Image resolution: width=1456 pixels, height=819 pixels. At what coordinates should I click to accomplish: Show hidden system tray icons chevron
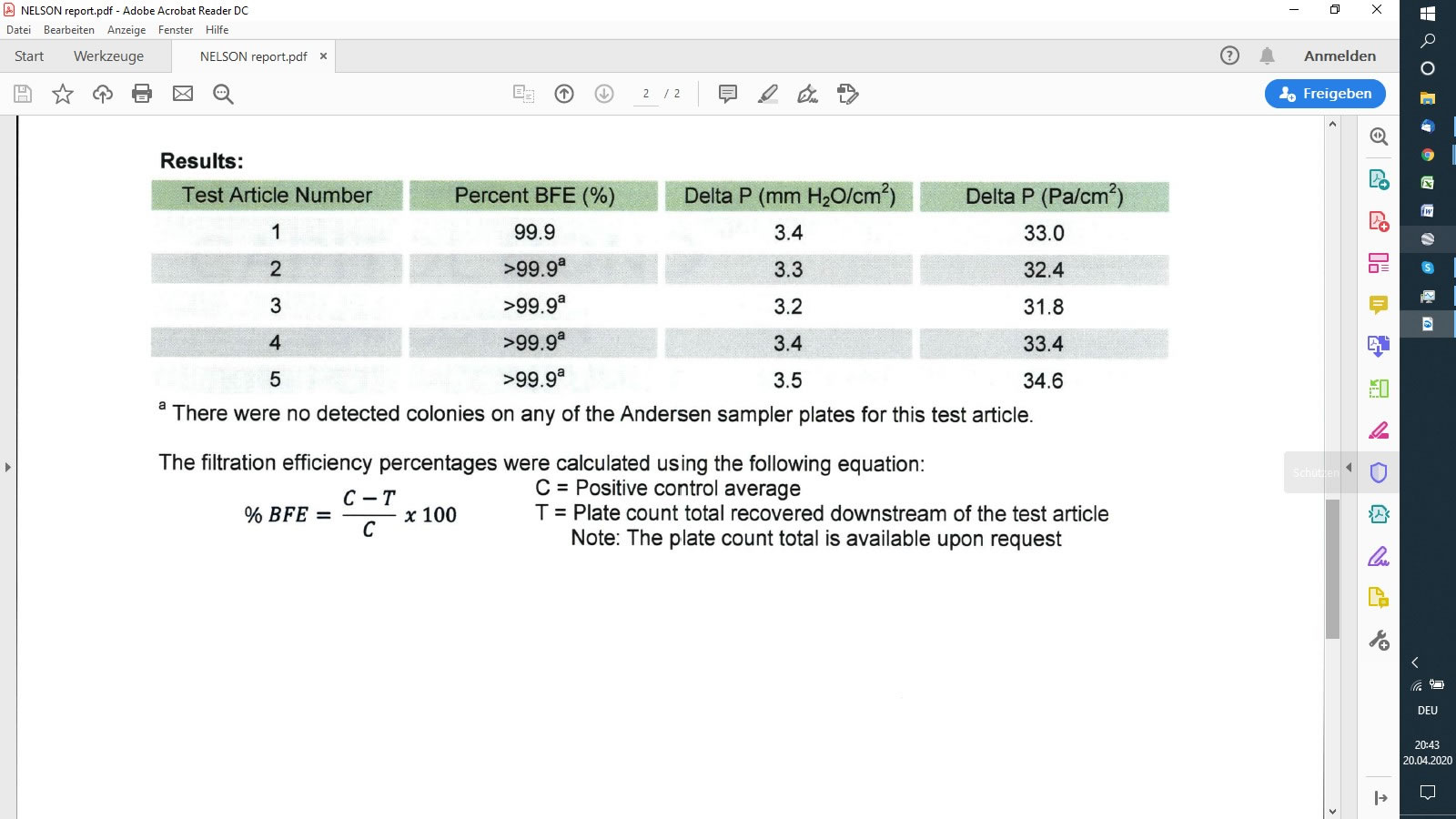point(1415,662)
